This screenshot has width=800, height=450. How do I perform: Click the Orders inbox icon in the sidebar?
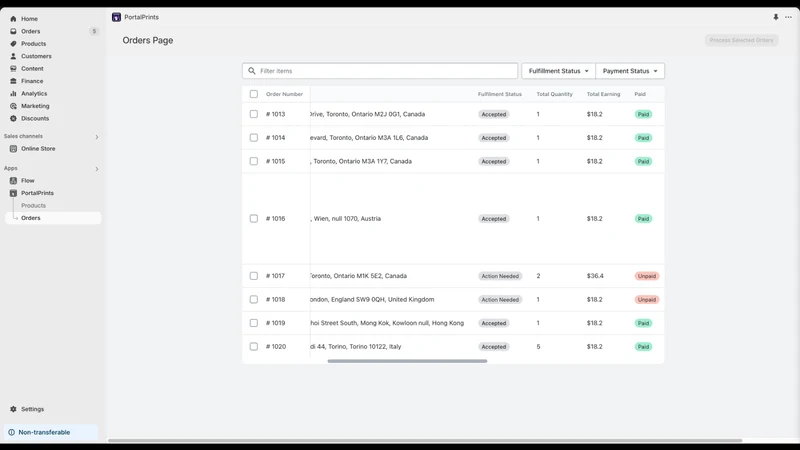click(13, 31)
